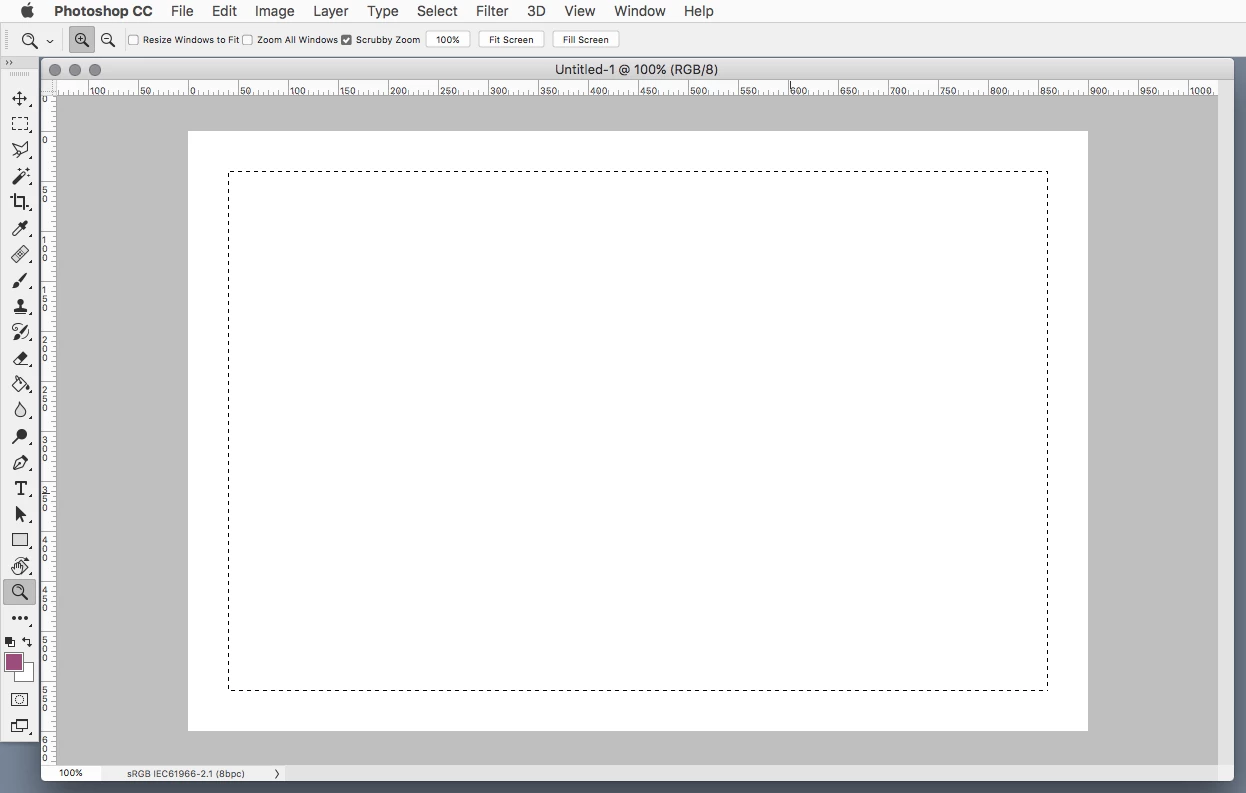The height and width of the screenshot is (793, 1246).
Task: Open the Apple menu
Action: point(27,11)
